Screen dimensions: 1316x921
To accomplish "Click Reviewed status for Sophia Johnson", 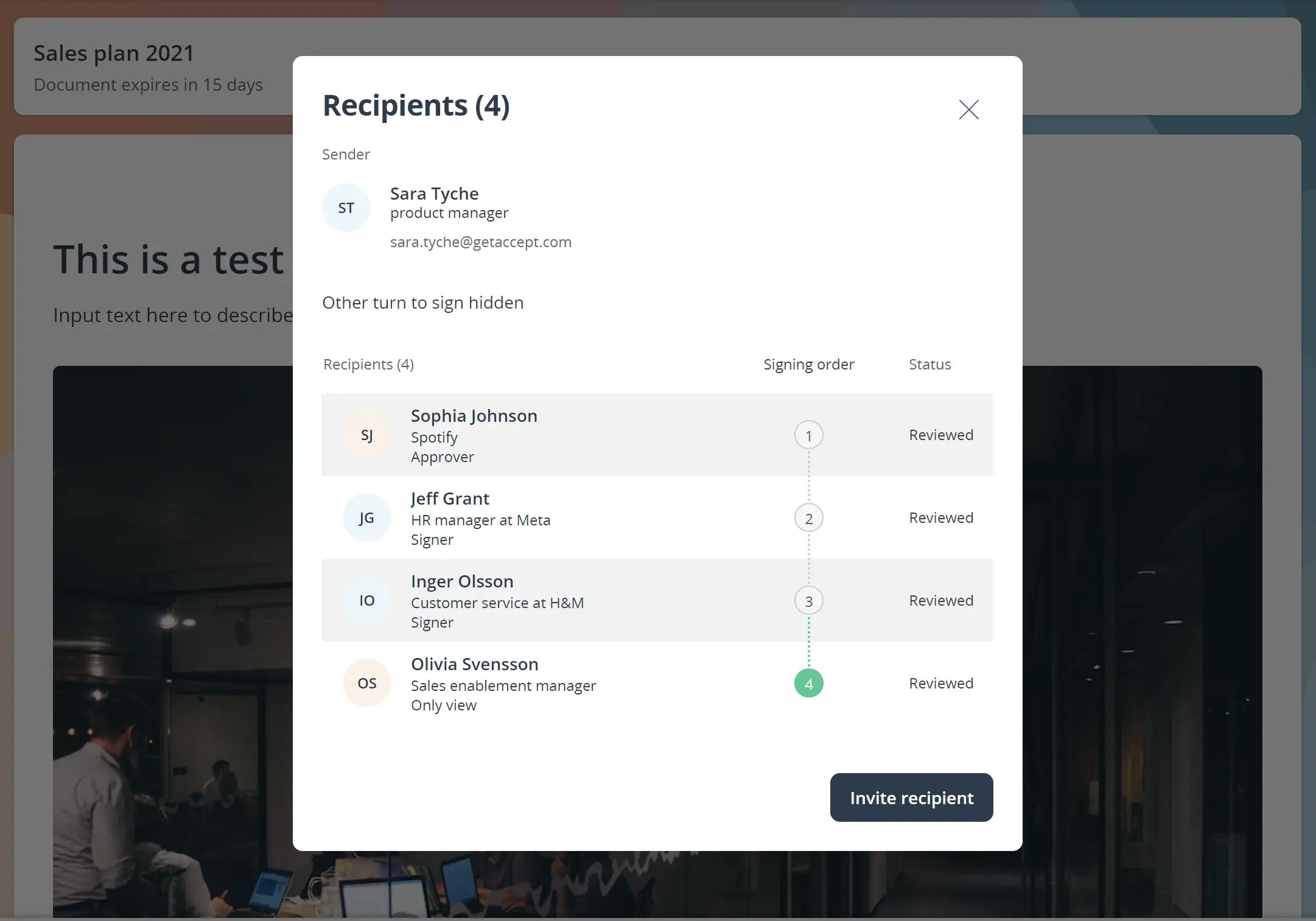I will (941, 435).
